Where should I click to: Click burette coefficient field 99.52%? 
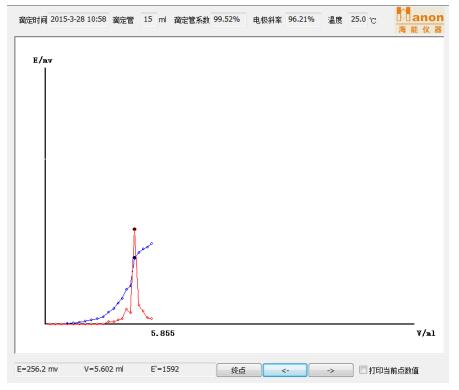pos(227,19)
